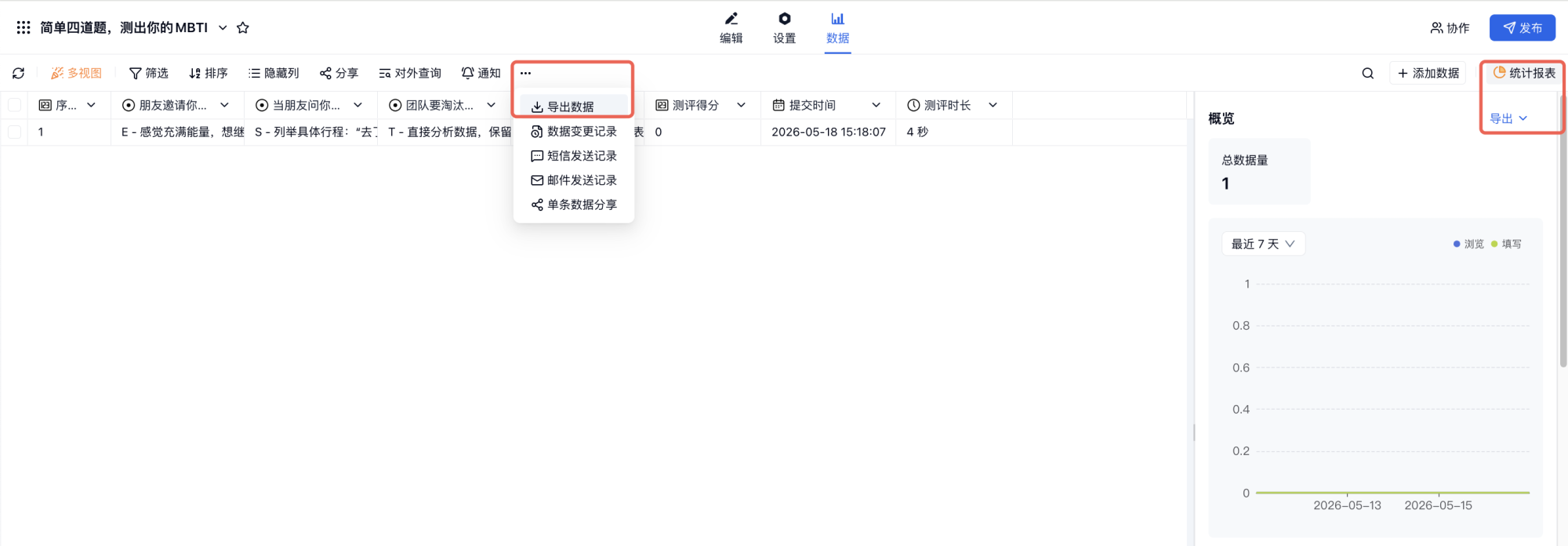Choose 数据变更记录 from the menu
Viewport: 1568px width, 546px height.
click(574, 132)
